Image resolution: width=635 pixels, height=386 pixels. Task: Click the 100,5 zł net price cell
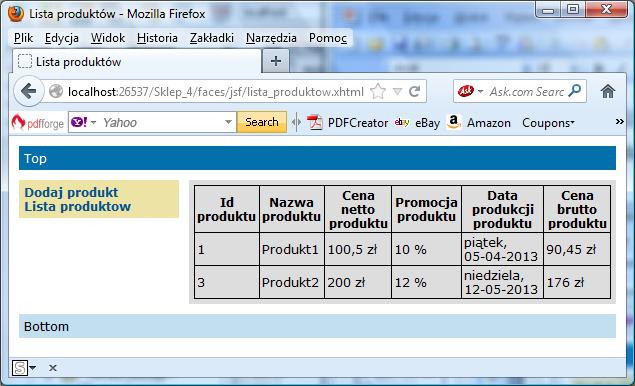(358, 249)
